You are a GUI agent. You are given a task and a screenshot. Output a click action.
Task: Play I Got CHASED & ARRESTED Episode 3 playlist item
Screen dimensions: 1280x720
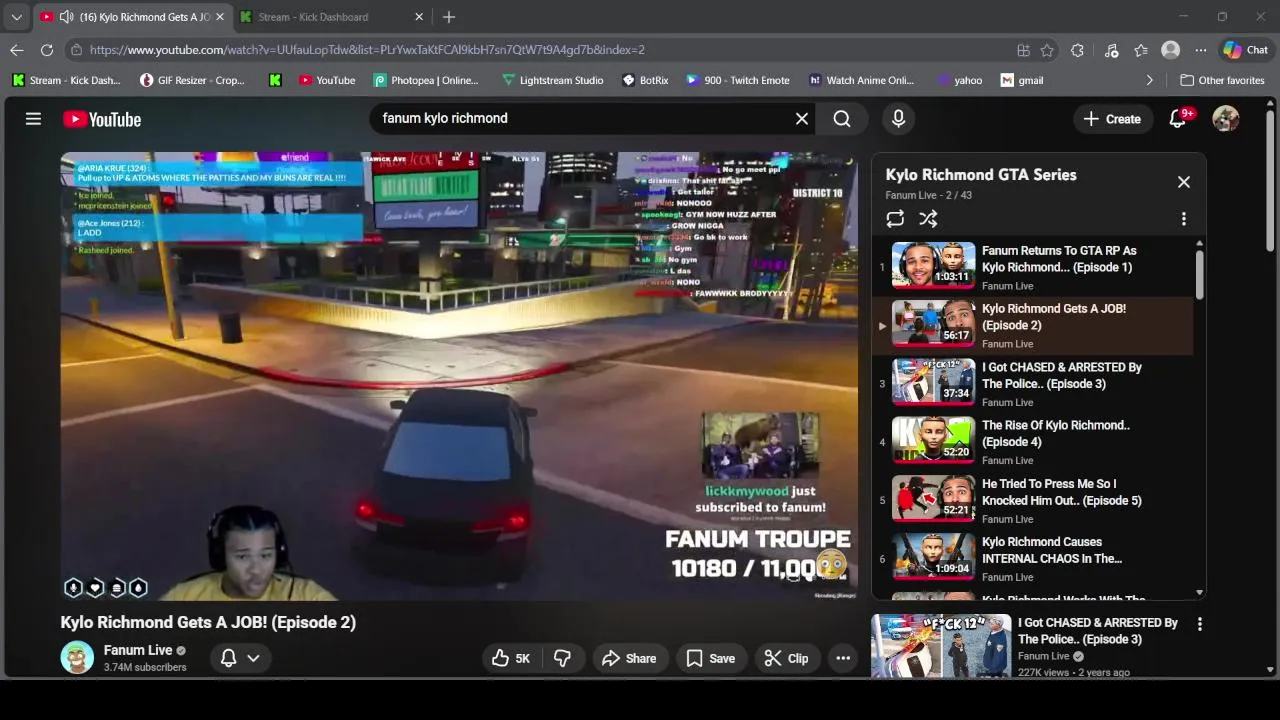click(x=1034, y=384)
